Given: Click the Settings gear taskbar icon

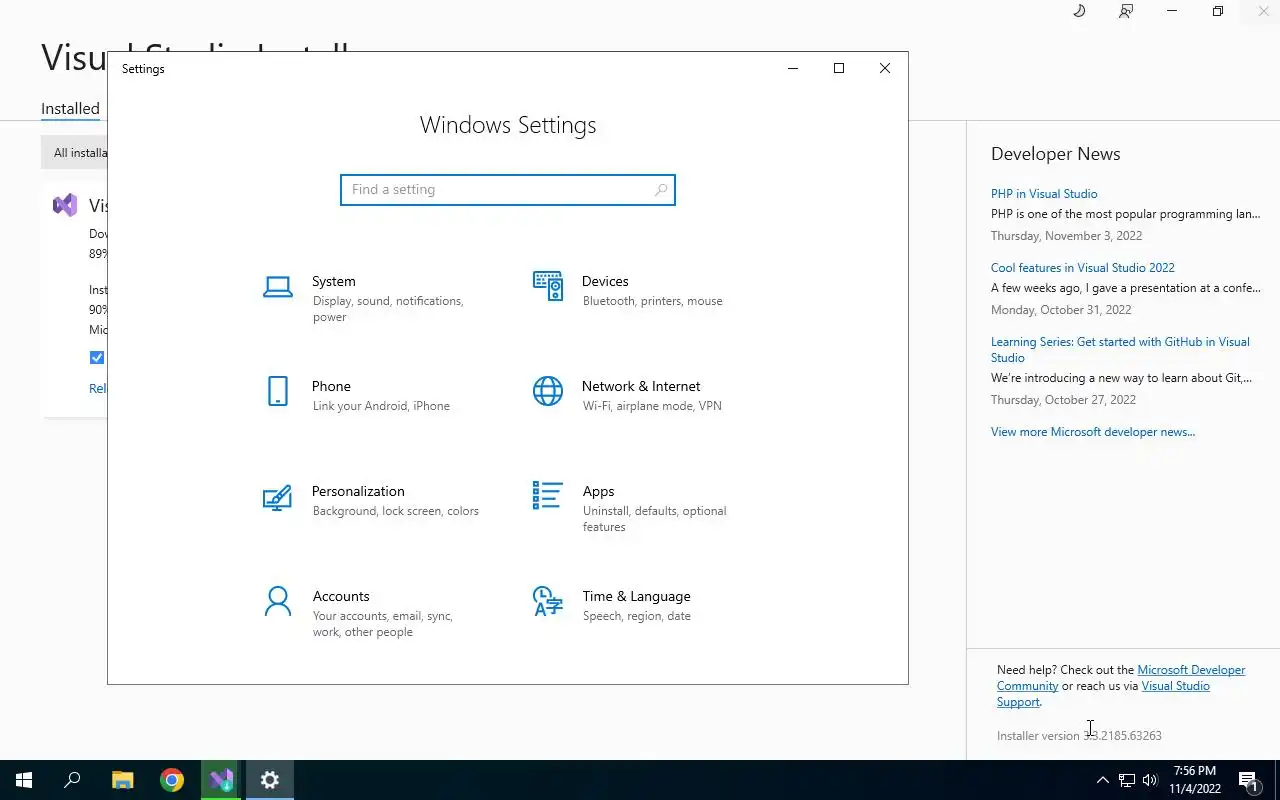Looking at the screenshot, I should click(270, 780).
